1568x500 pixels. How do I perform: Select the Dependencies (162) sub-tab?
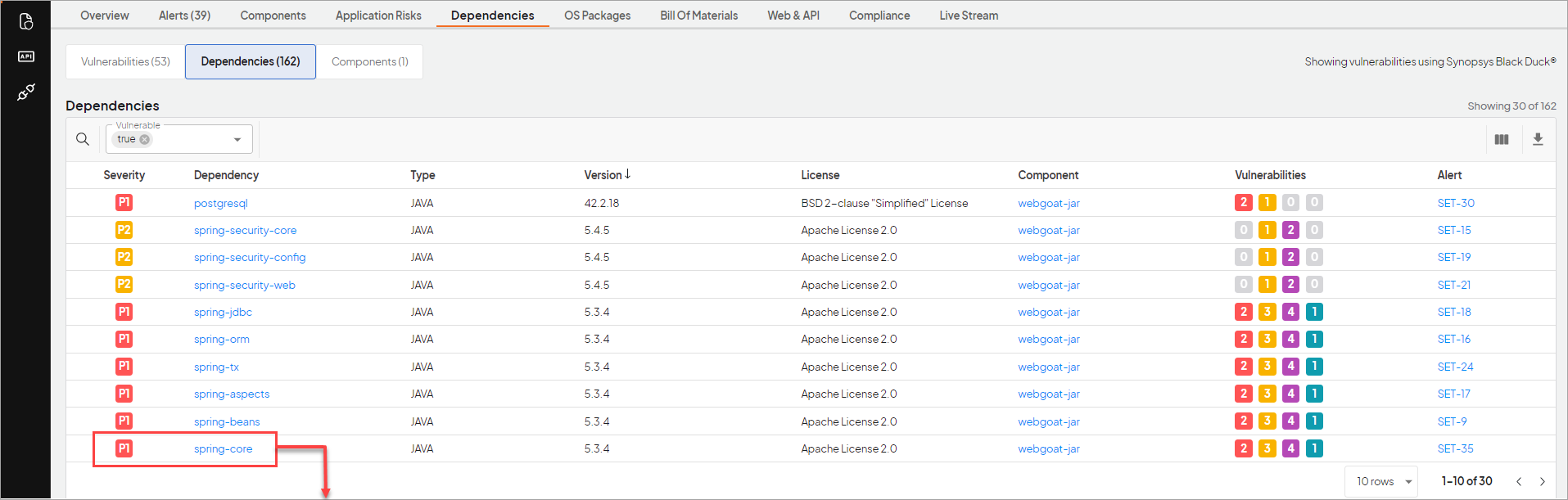[251, 61]
